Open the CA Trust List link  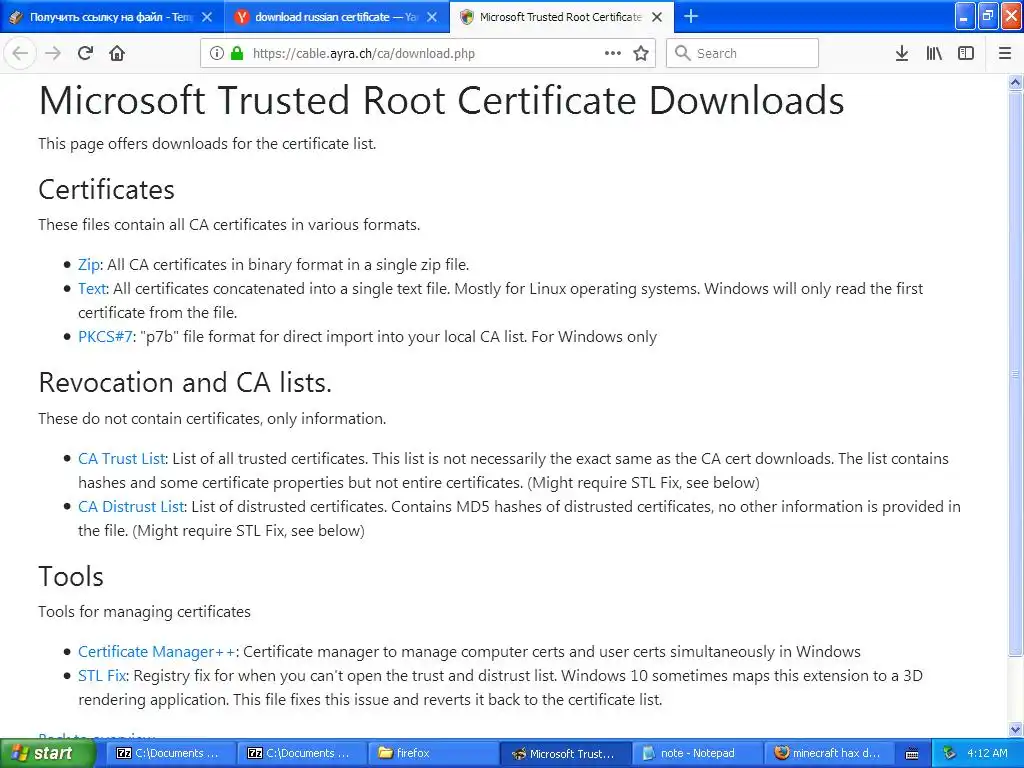(x=122, y=458)
